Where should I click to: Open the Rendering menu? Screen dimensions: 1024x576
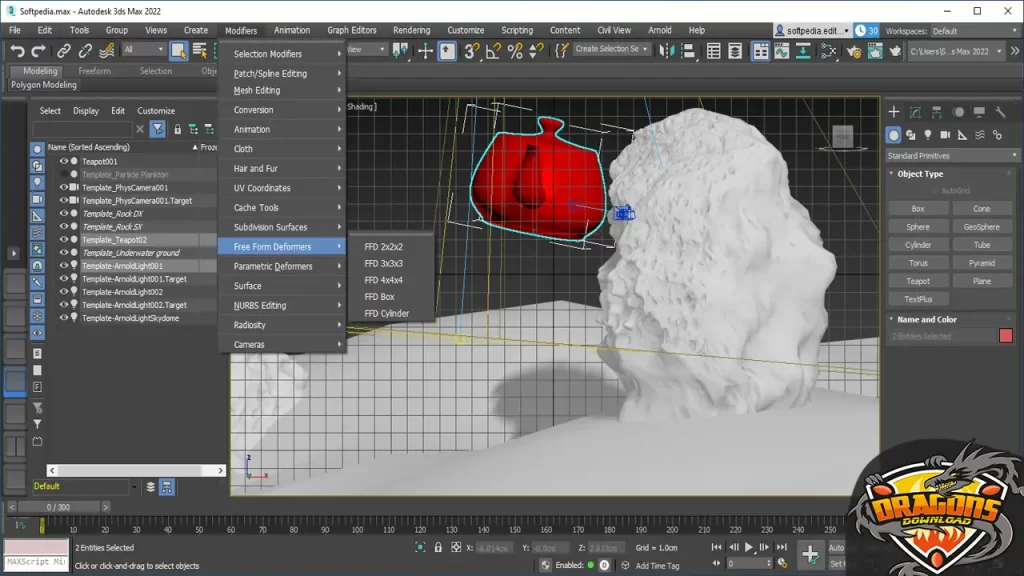pos(411,31)
